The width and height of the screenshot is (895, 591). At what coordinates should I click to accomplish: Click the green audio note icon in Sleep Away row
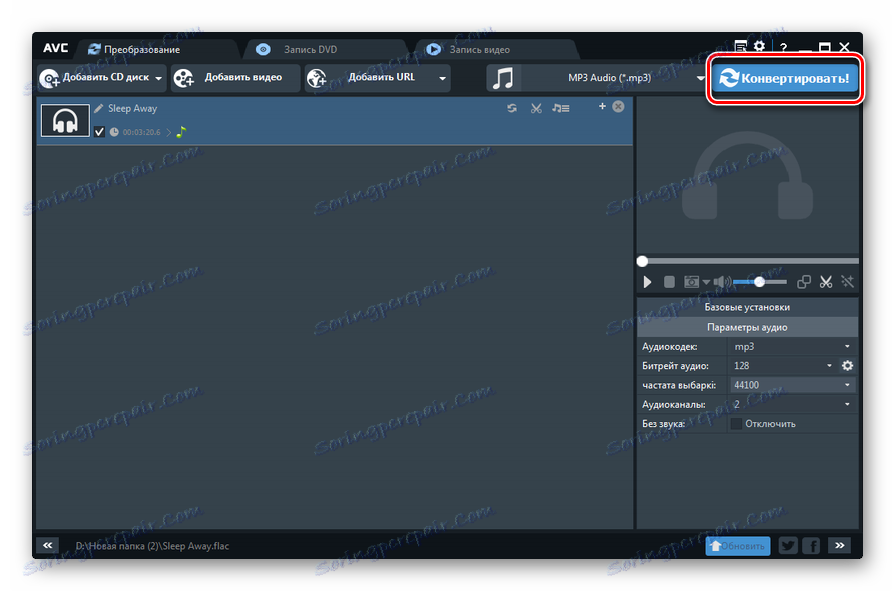click(182, 132)
